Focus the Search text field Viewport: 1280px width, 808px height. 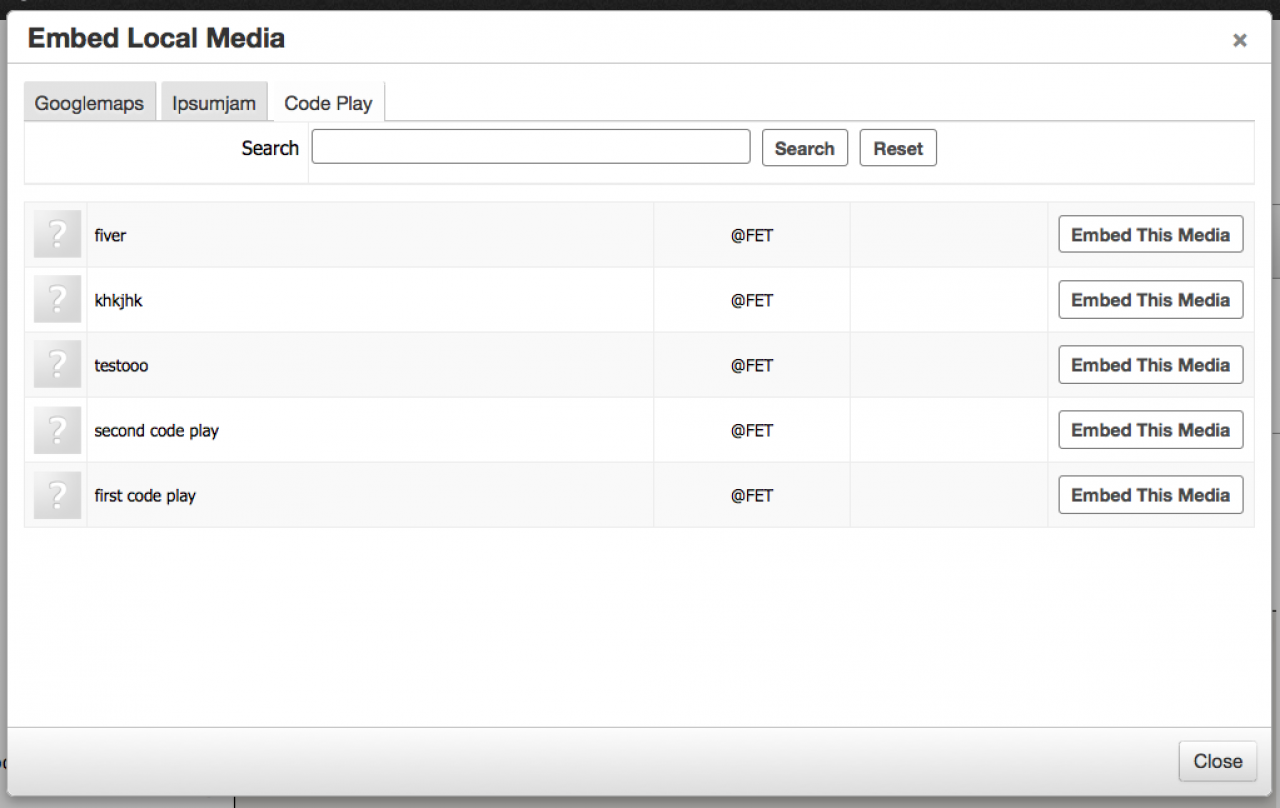pos(530,147)
